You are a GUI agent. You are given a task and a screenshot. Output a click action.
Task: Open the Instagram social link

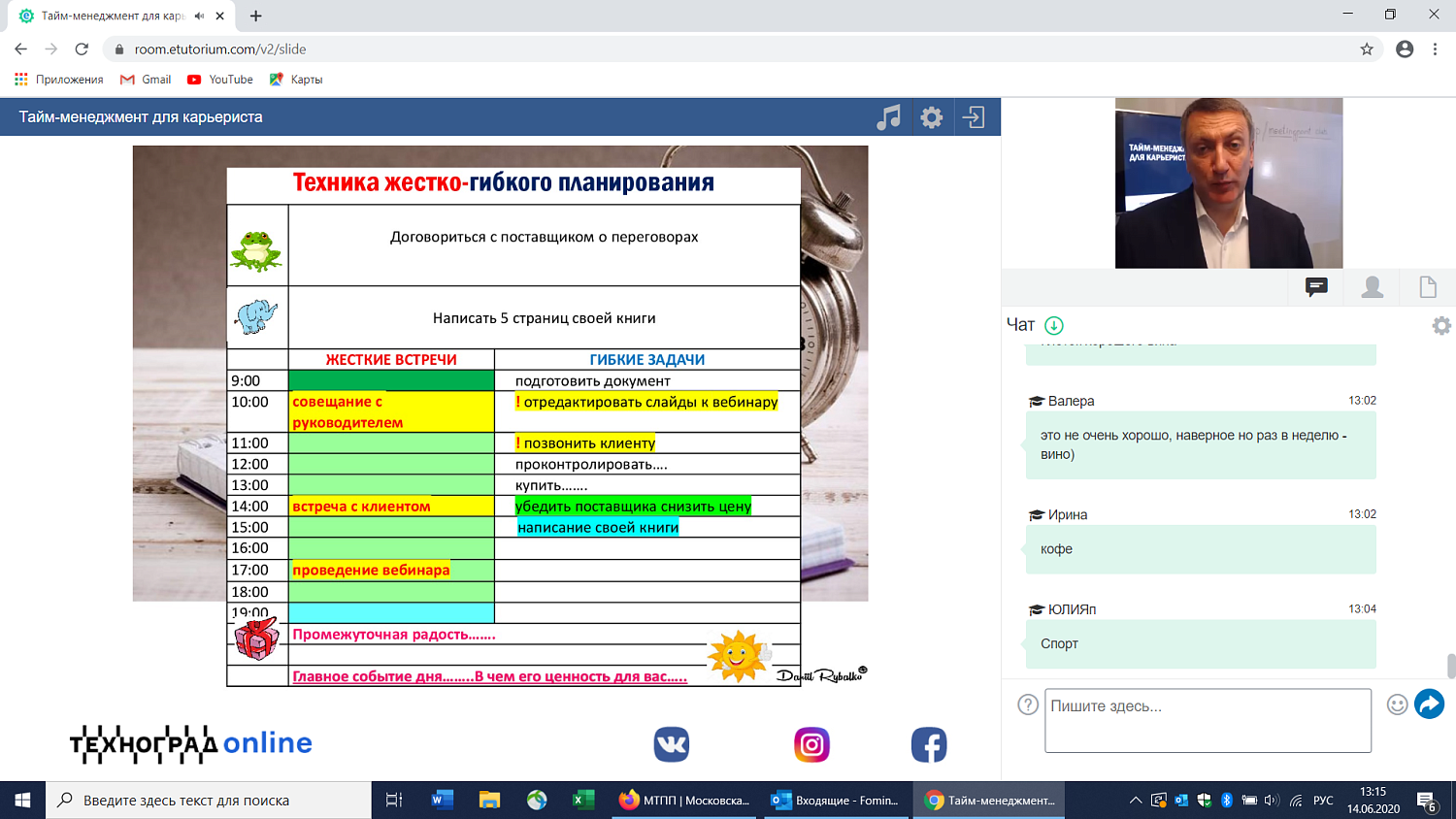click(811, 744)
